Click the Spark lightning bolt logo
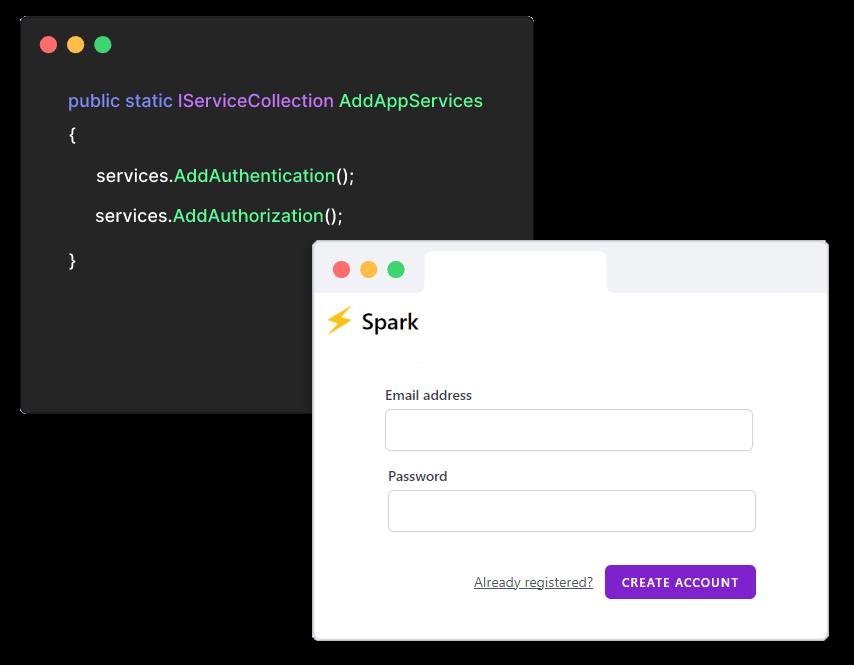 (339, 320)
